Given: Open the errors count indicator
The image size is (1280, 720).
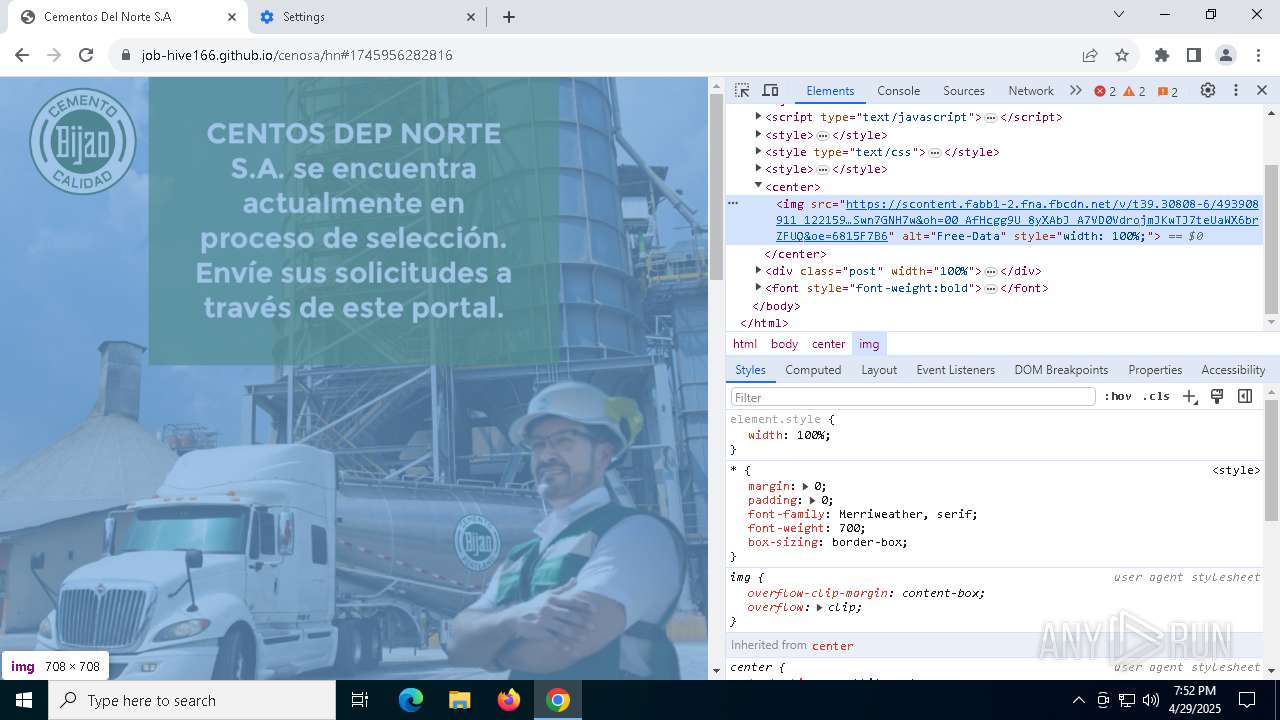Looking at the screenshot, I should tap(1105, 91).
